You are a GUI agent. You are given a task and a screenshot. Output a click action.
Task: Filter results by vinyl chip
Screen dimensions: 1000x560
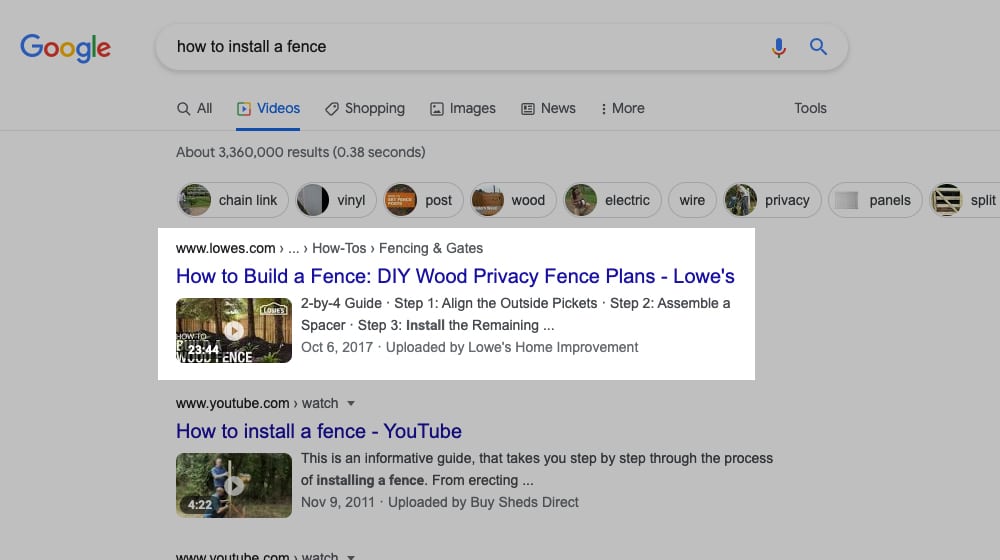coord(336,200)
